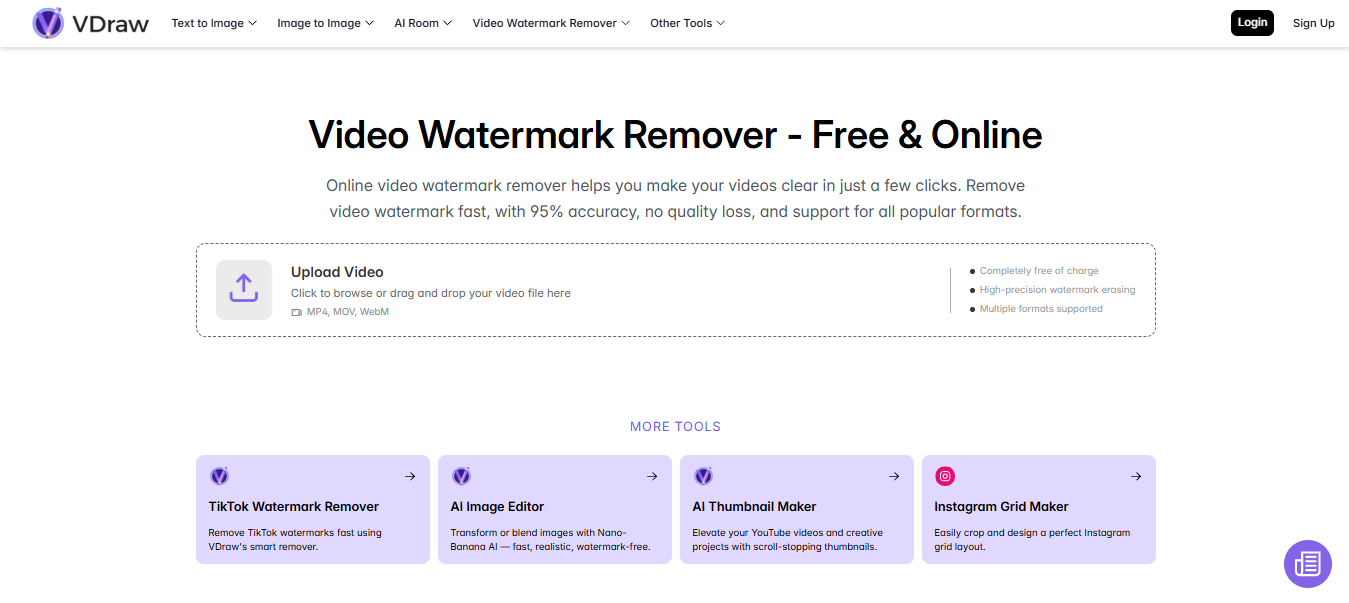Click the arrow on the AI Image Editor card
The image size is (1349, 603).
point(652,476)
